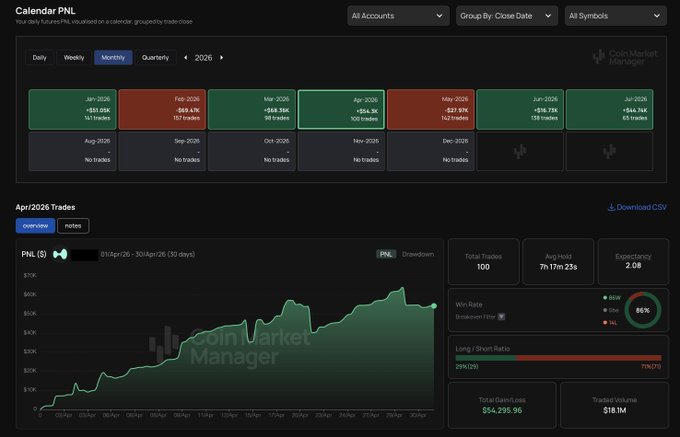This screenshot has width=680, height=437.
Task: Select the Aug-2026 month card
Action: pyautogui.click(x=72, y=151)
